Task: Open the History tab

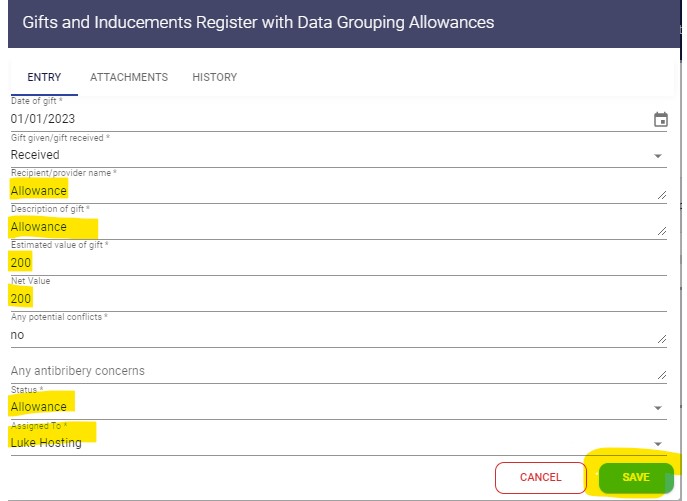Action: click(x=215, y=77)
